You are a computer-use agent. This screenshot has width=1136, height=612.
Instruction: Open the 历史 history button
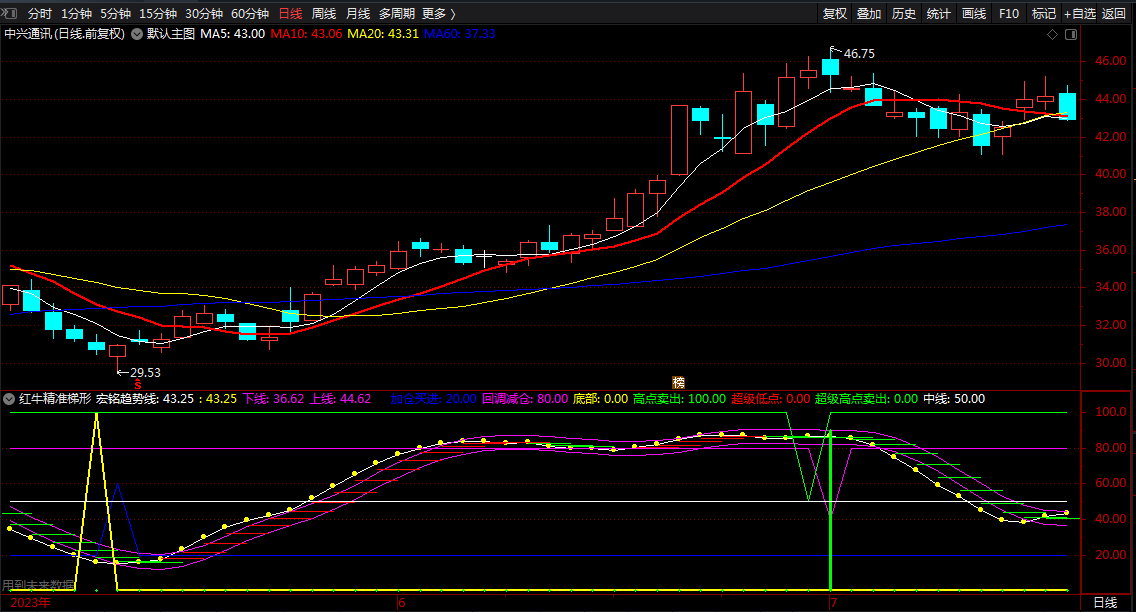[903, 14]
